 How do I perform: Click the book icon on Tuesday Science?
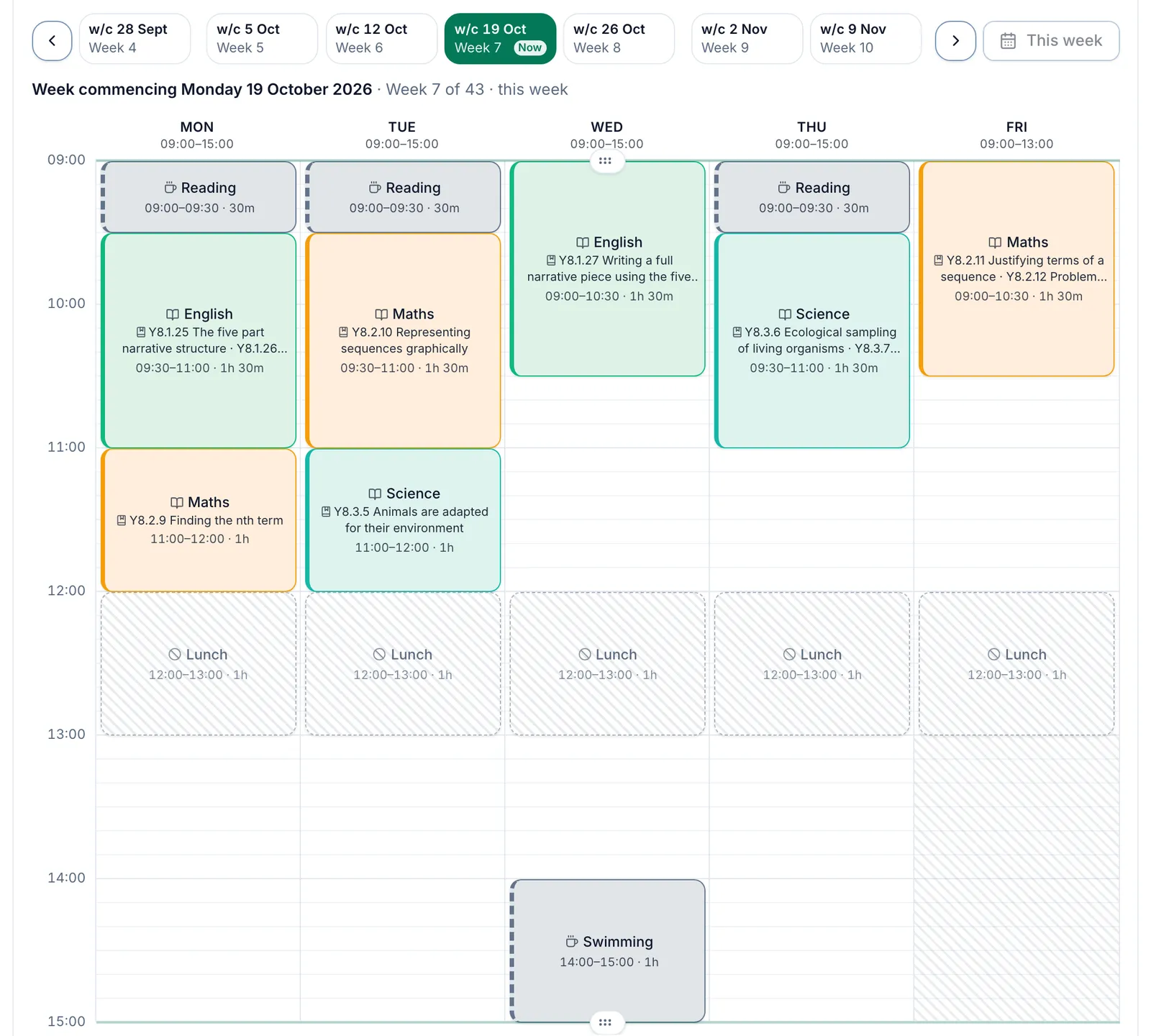pos(375,494)
